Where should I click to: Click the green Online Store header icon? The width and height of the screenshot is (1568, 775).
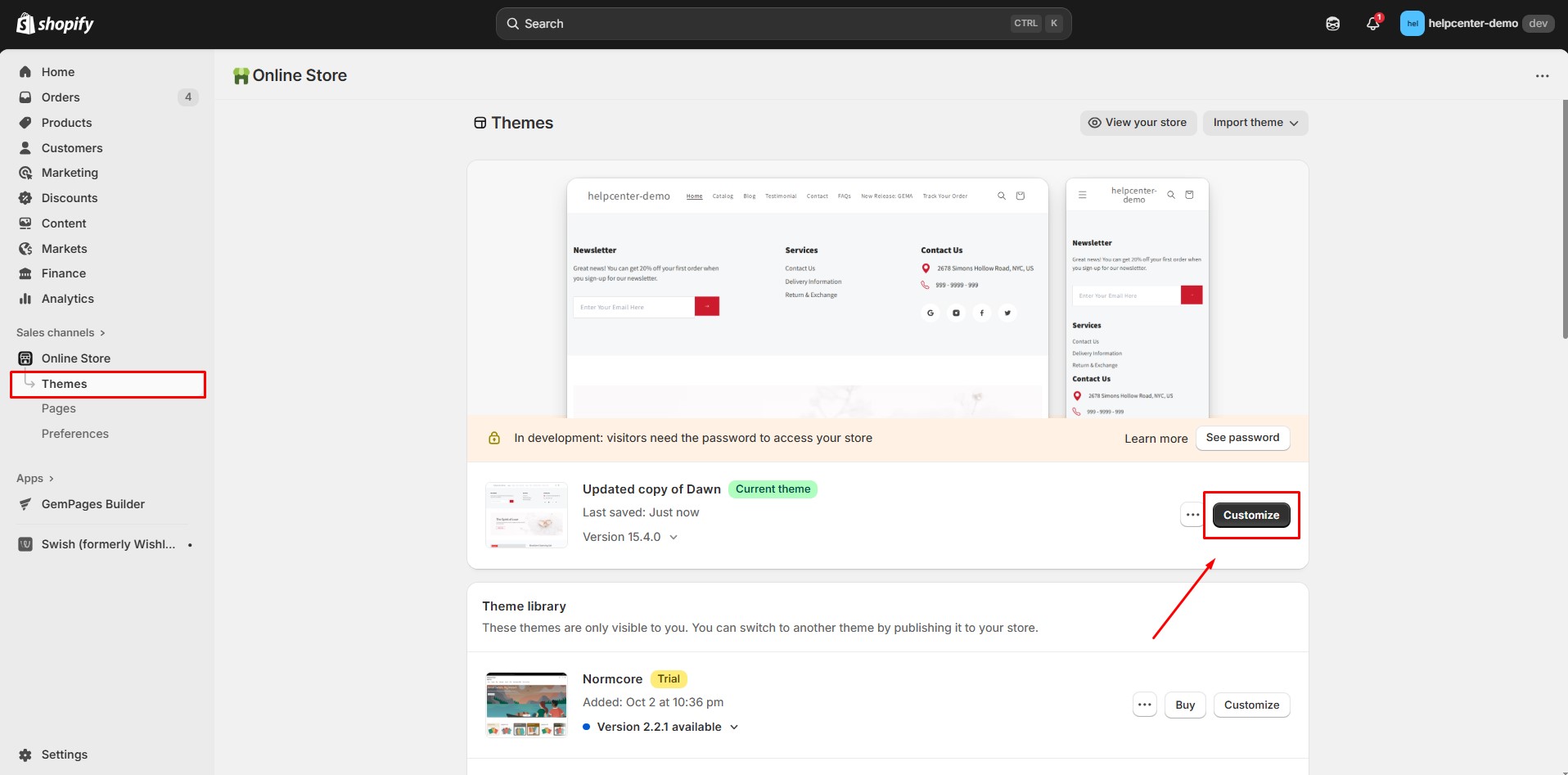coord(241,76)
